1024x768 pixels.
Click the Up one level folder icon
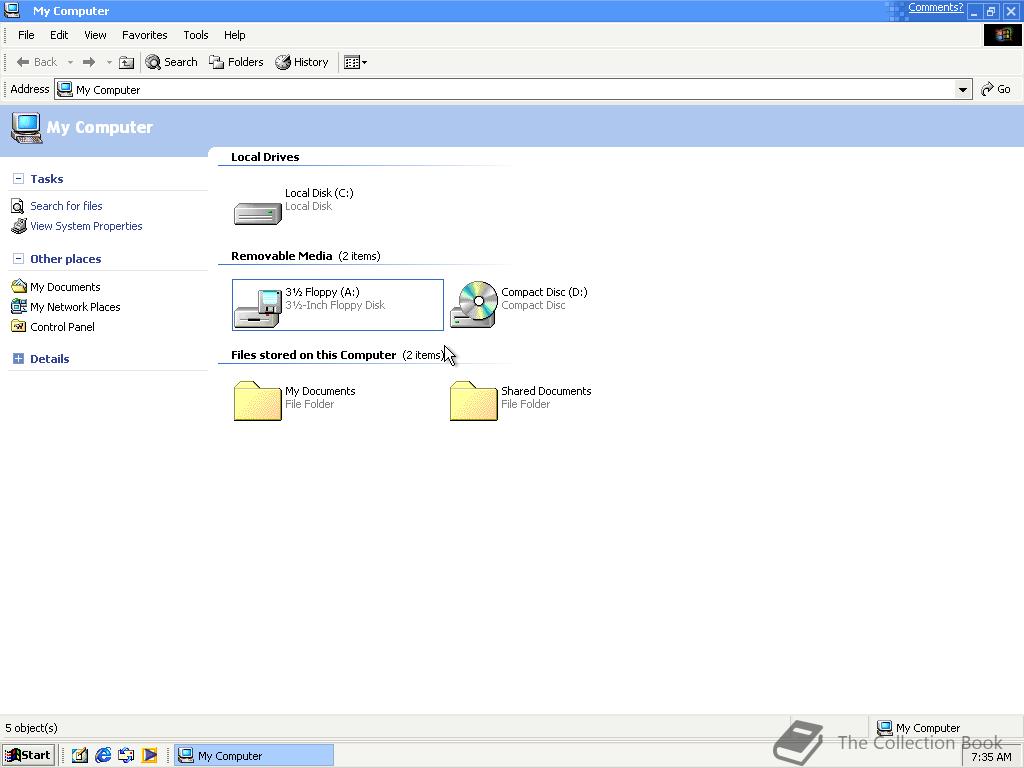click(127, 62)
